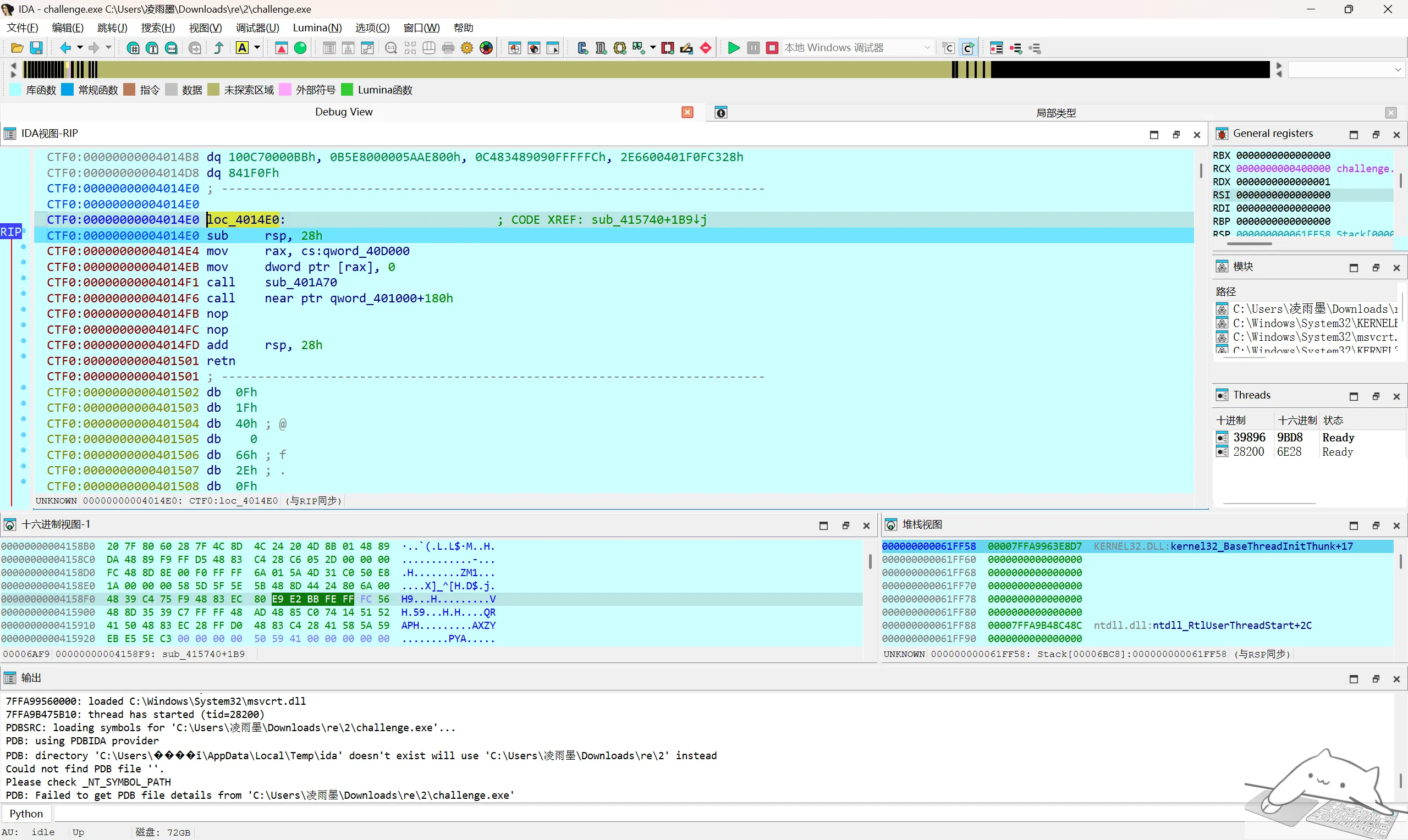The image size is (1408, 840).
Task: Open the empty combo box beside navigation band
Action: 1346,70
